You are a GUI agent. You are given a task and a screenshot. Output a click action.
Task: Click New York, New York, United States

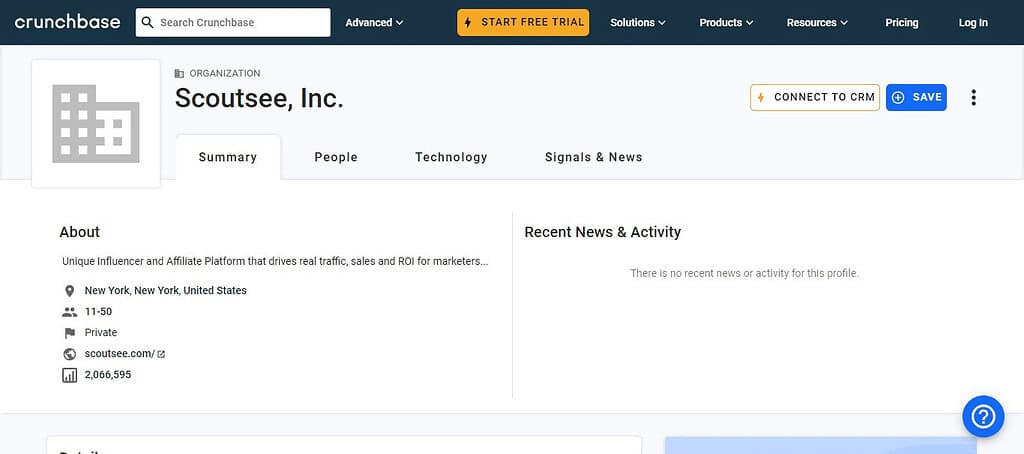(x=166, y=291)
